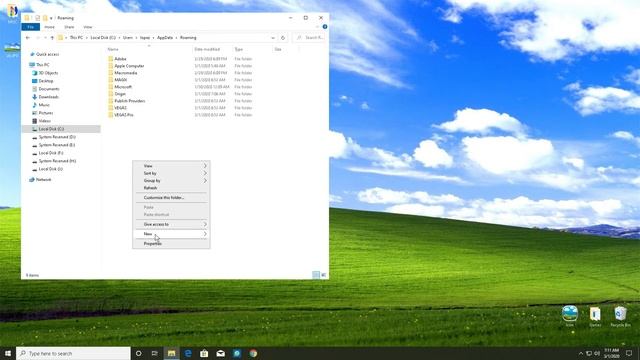
Task: Open Task View on taskbar
Action: tap(155, 353)
